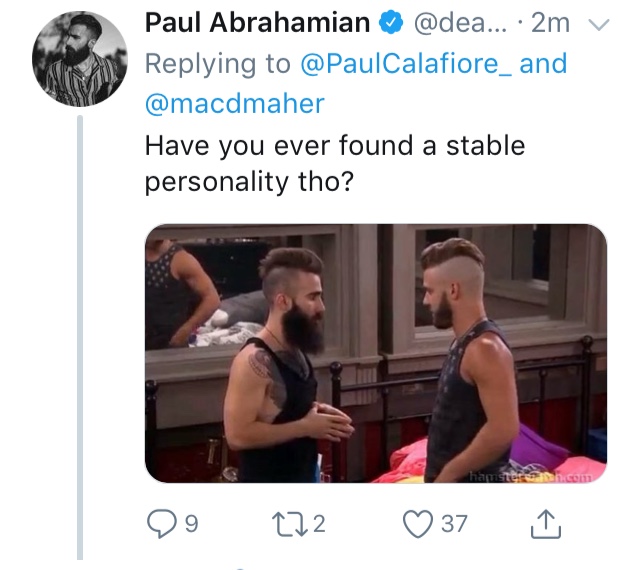Tap the 9 replies count

pyautogui.click(x=191, y=524)
